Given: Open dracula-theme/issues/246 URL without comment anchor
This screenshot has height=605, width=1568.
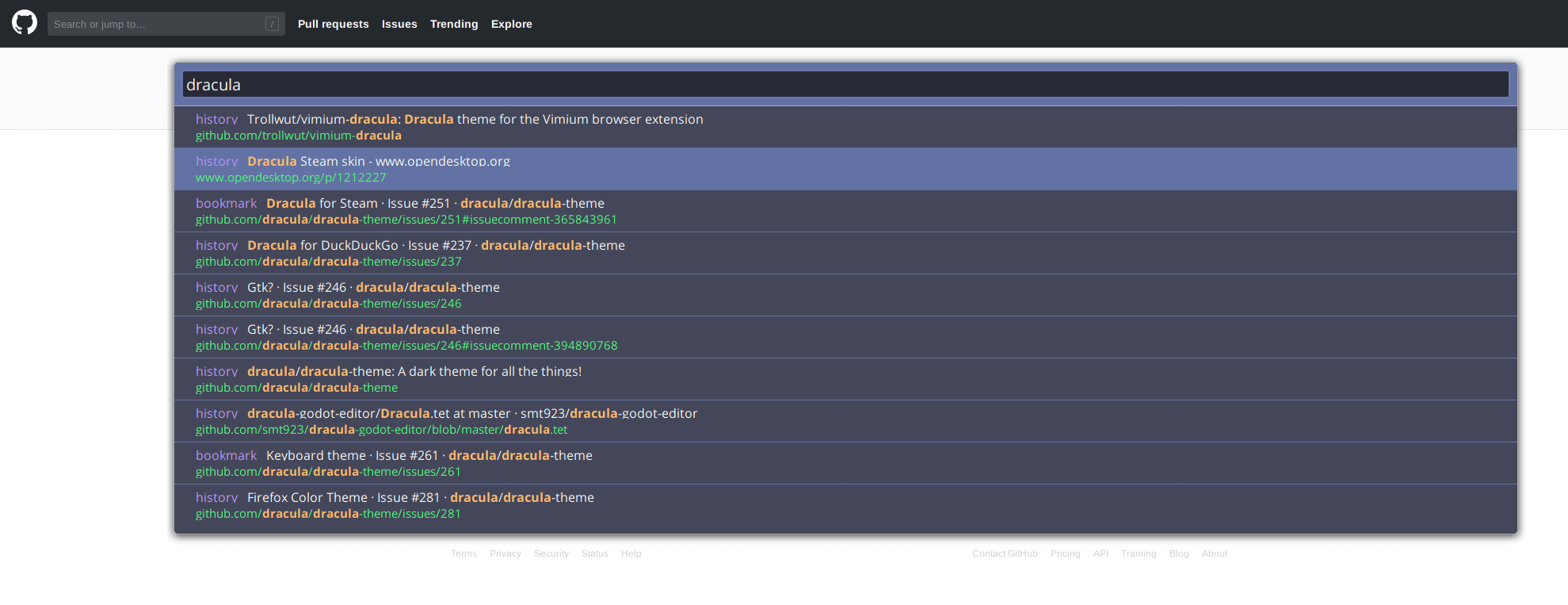Looking at the screenshot, I should point(329,304).
